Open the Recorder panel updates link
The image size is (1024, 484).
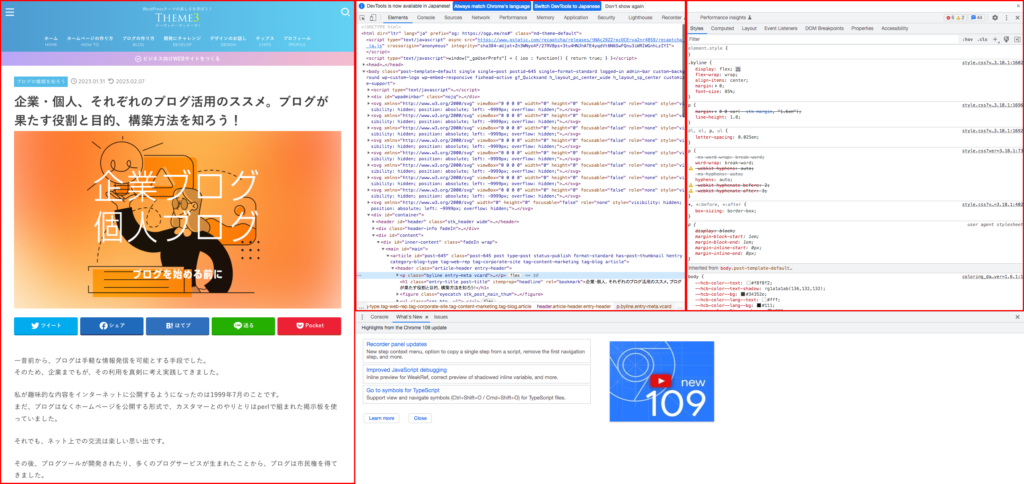(x=396, y=344)
